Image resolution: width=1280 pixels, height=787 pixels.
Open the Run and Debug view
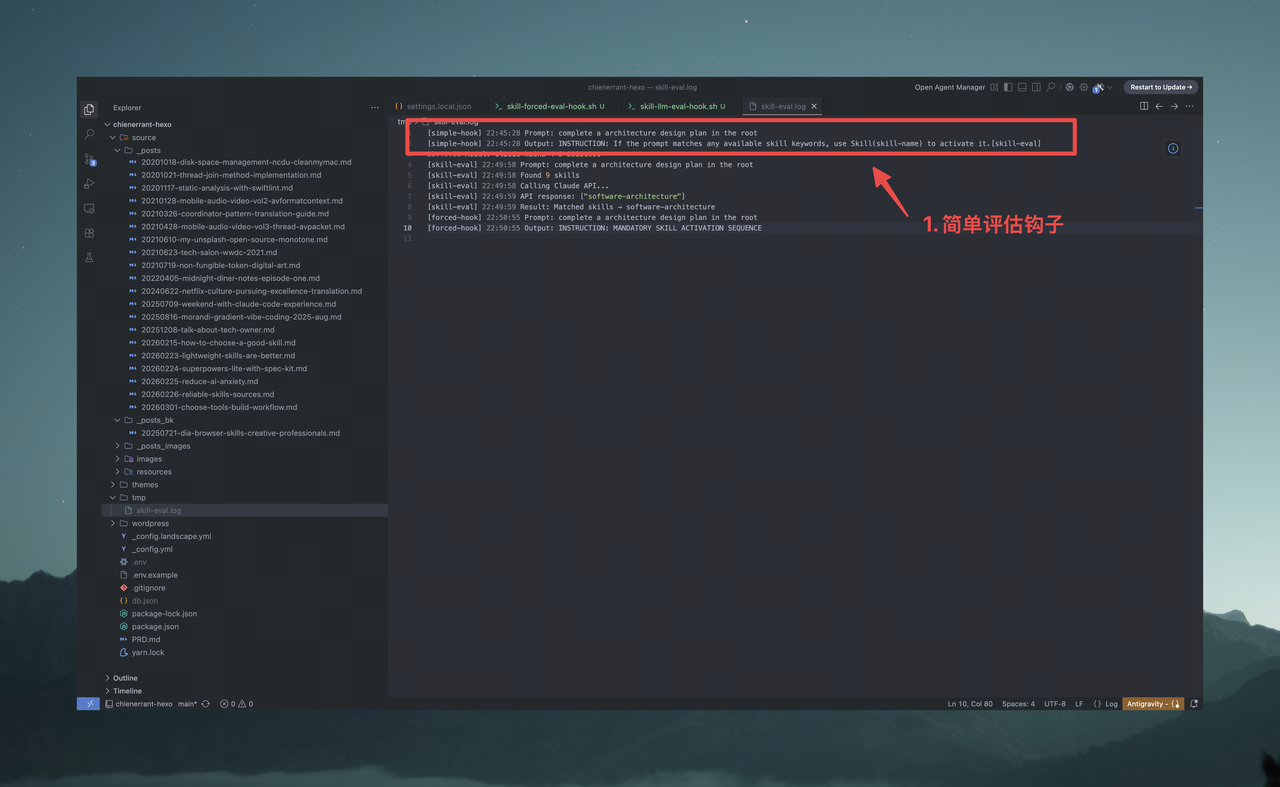point(89,184)
